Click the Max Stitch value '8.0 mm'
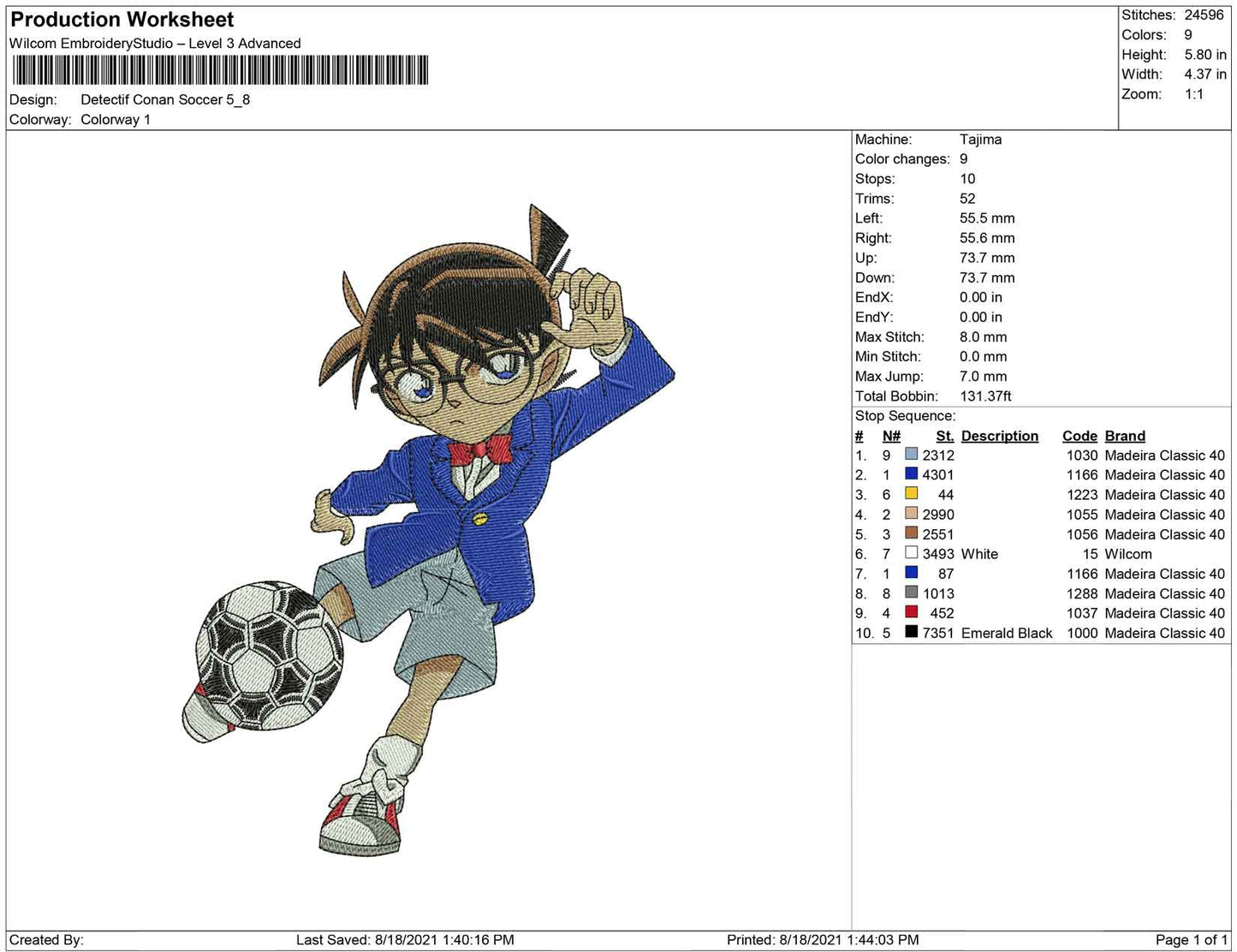The width and height of the screenshot is (1237, 952). 983,337
